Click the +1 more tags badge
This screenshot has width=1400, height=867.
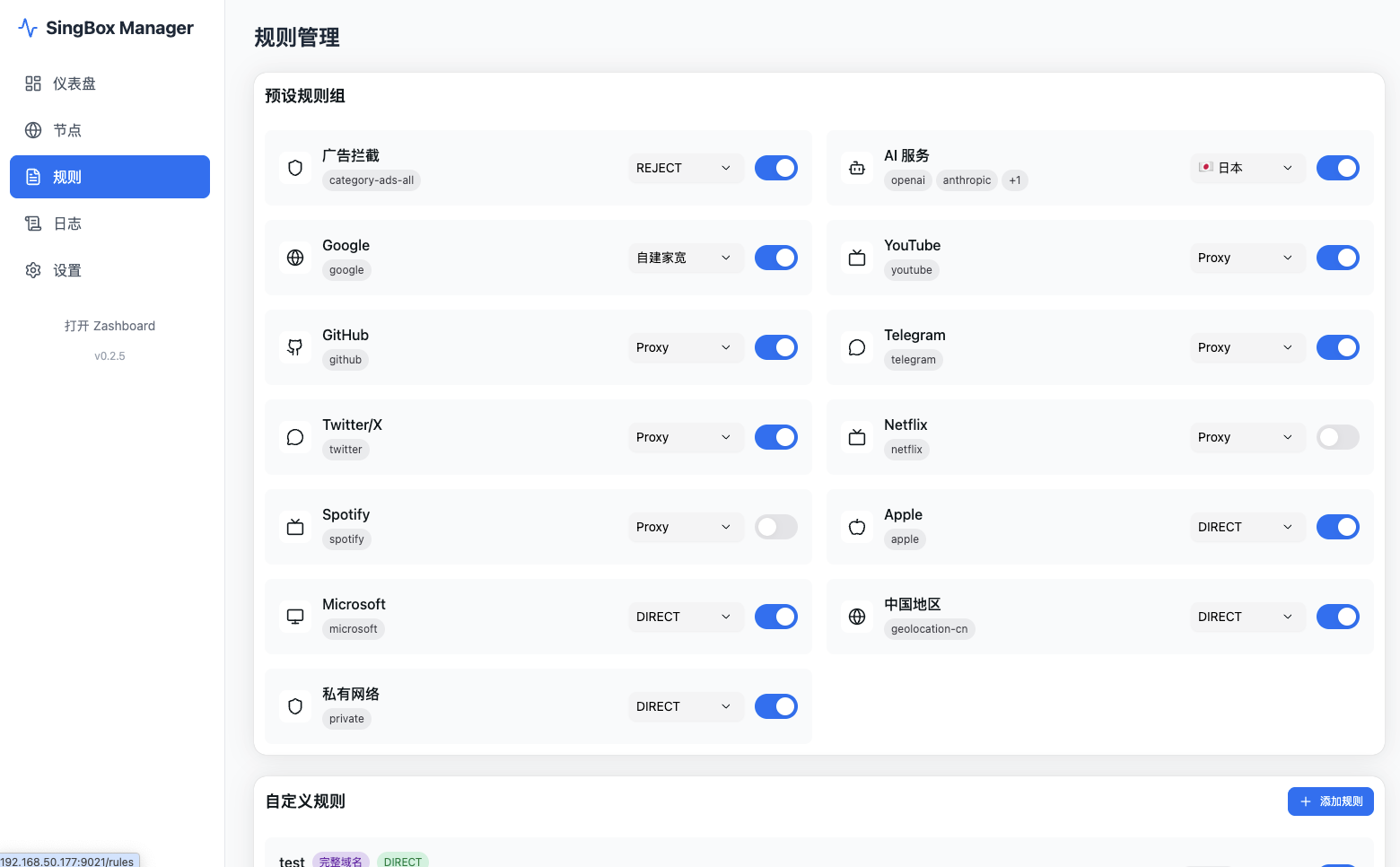(1015, 180)
